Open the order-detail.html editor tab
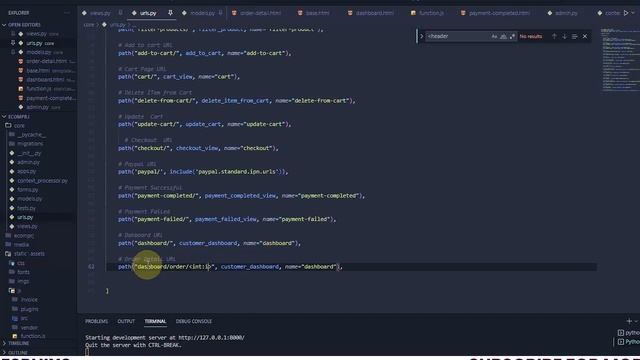The height and width of the screenshot is (360, 640). coord(260,13)
